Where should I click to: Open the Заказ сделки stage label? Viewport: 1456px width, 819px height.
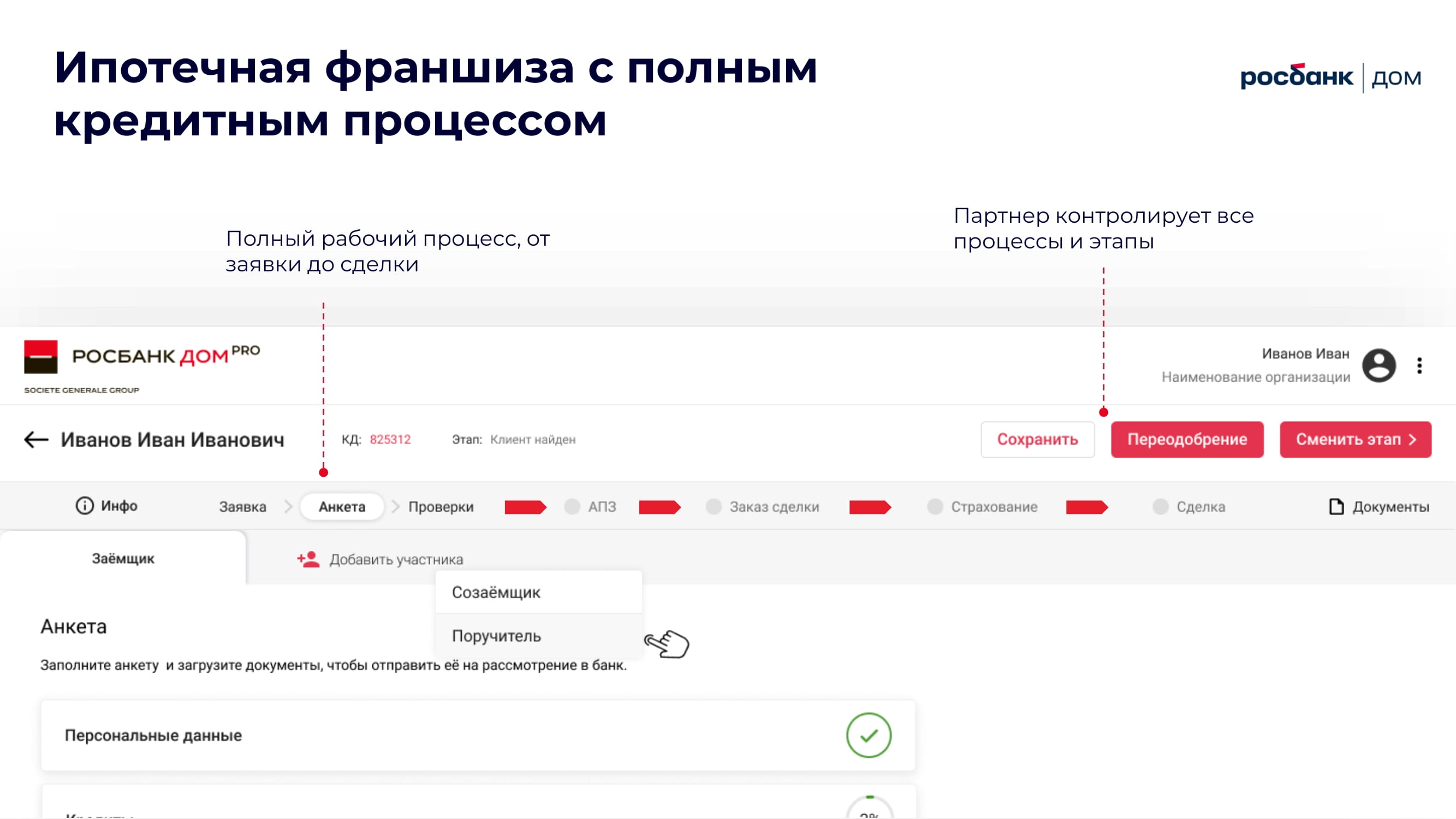click(774, 507)
